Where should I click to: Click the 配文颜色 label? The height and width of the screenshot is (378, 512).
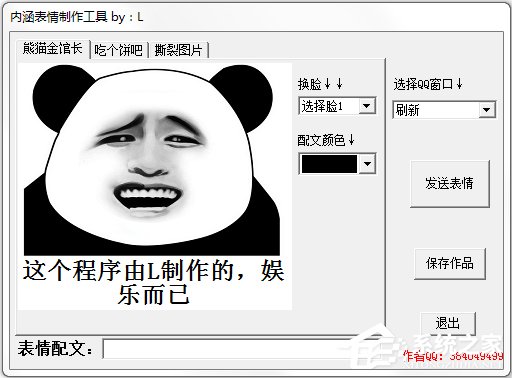(326, 140)
